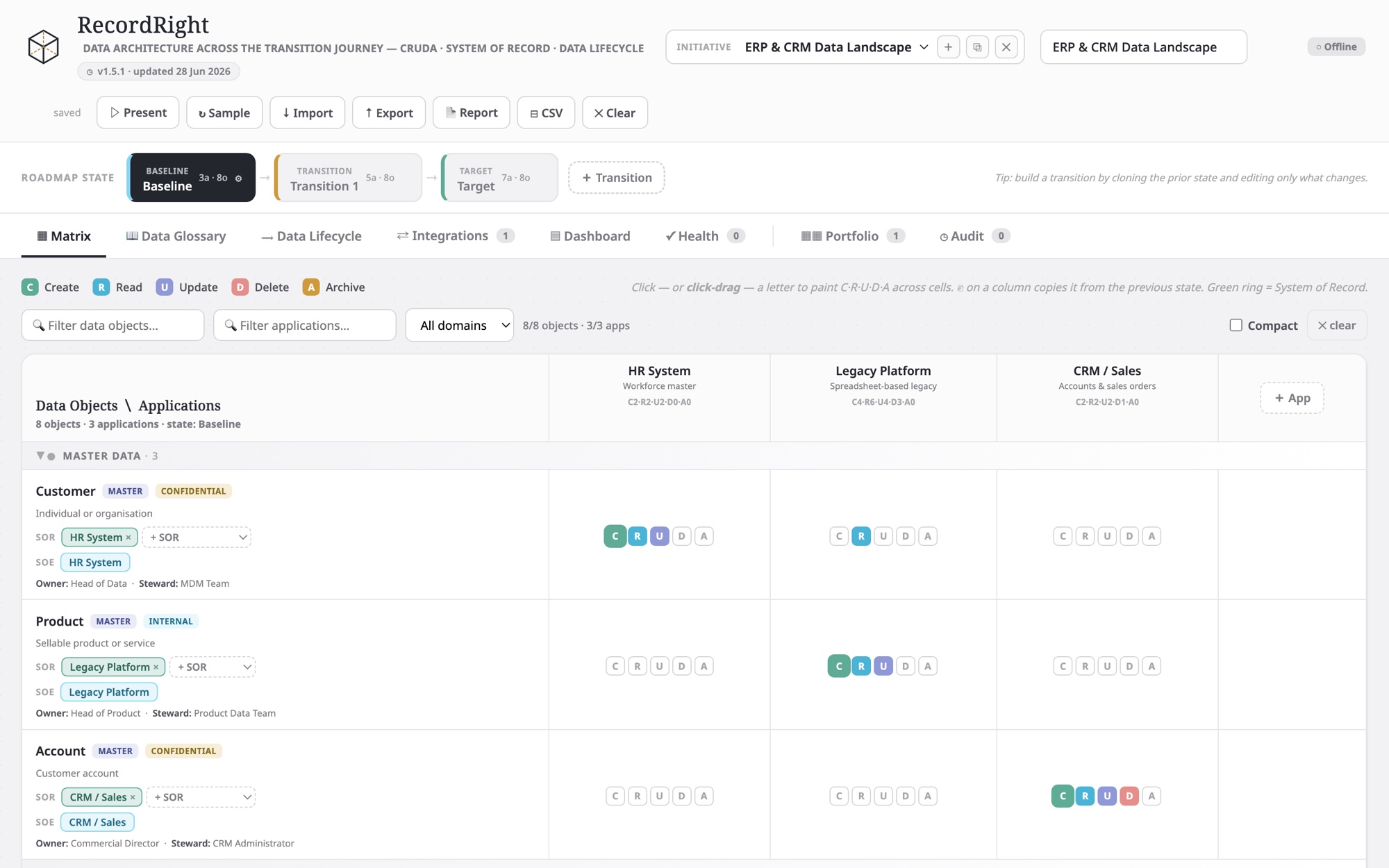Viewport: 1389px width, 868px height.
Task: Select the Baseline roadmap state
Action: pyautogui.click(x=192, y=178)
